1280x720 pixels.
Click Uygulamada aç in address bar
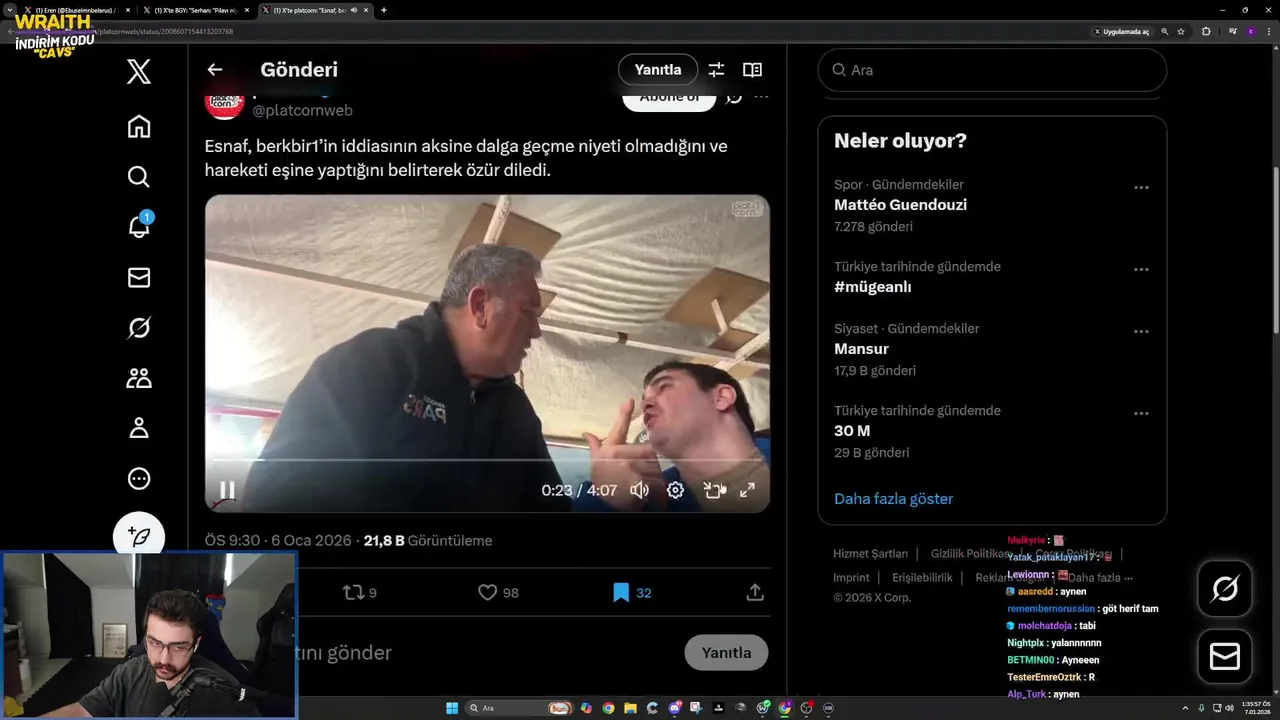1121,32
